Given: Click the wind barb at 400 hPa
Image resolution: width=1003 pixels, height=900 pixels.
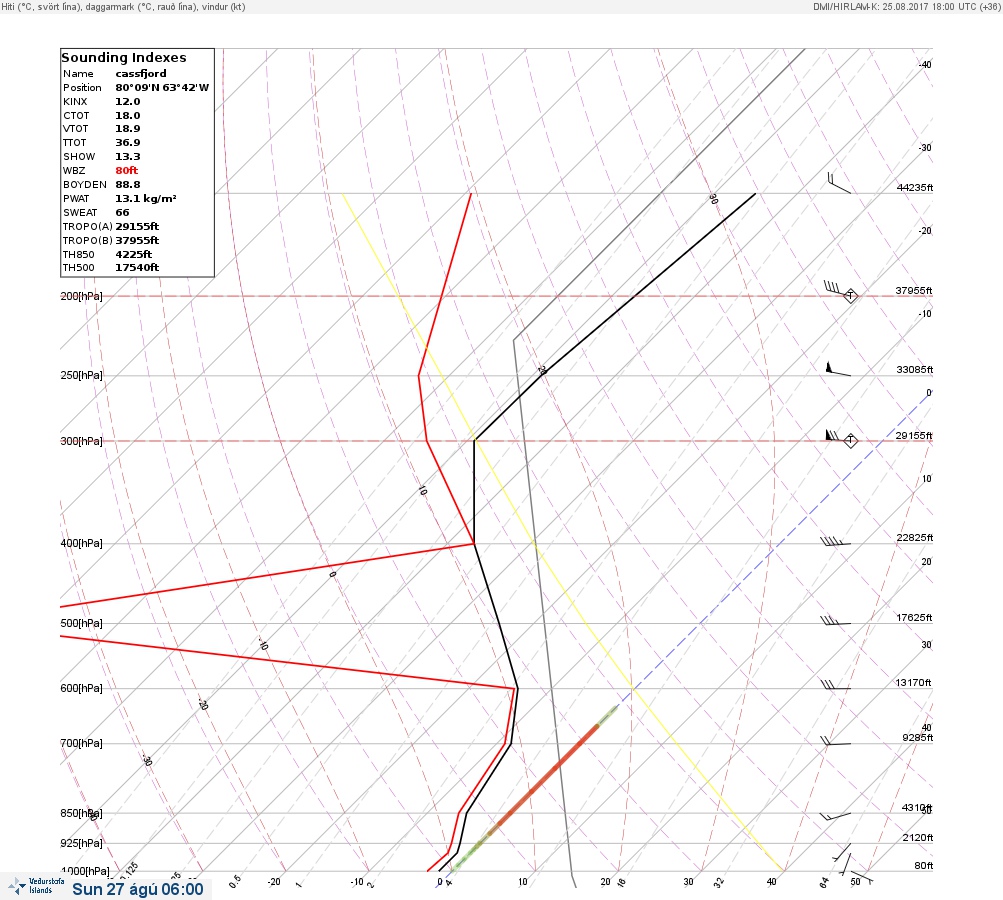Looking at the screenshot, I should tap(835, 542).
